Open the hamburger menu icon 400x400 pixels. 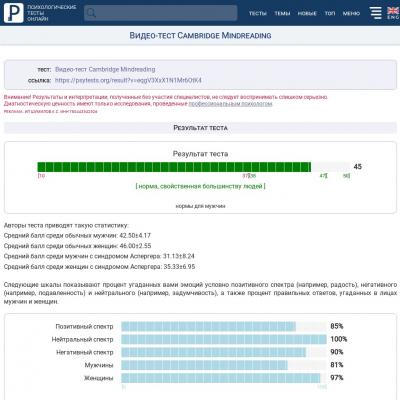pyautogui.click(x=376, y=13)
